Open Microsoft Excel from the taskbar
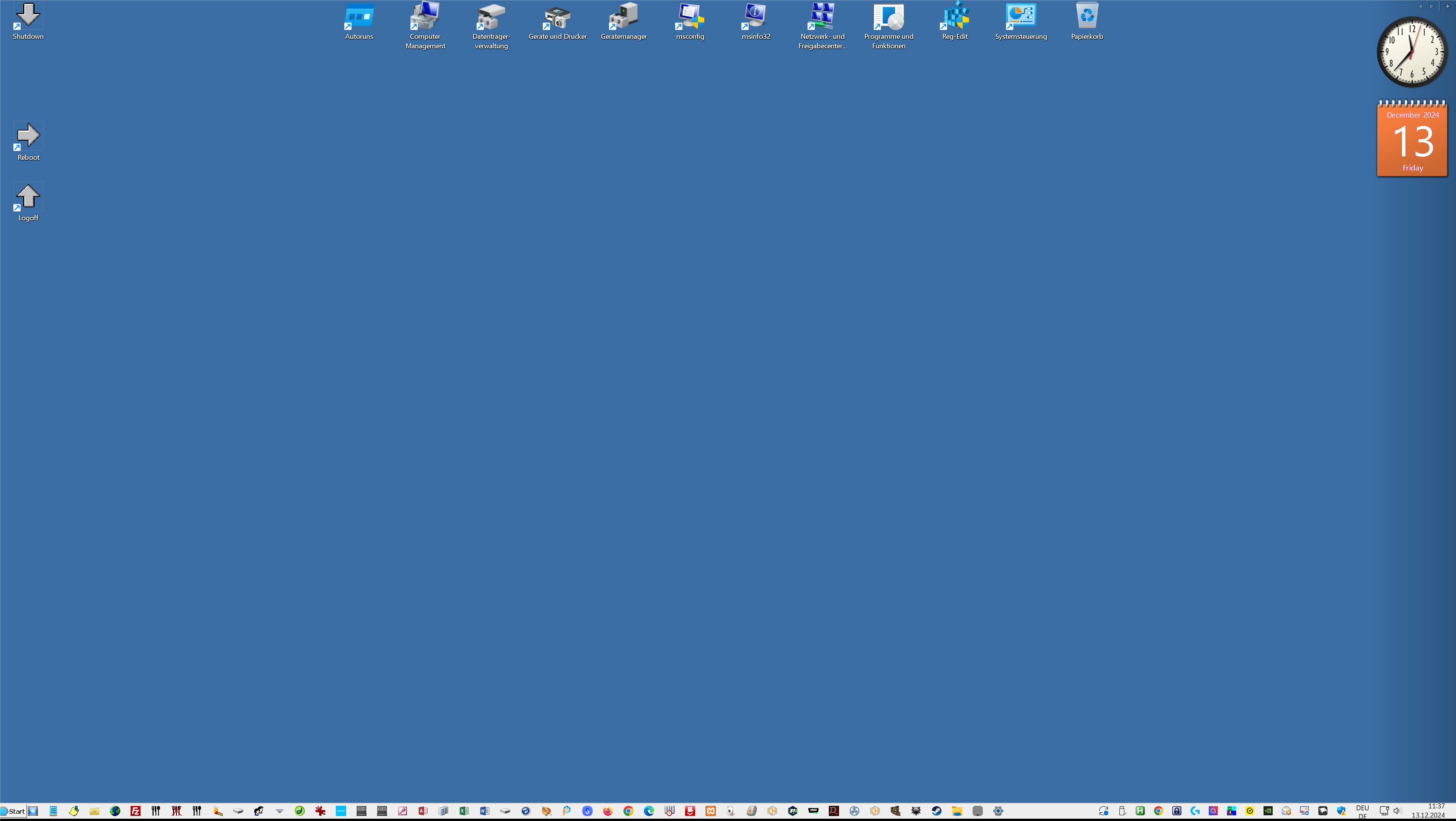 [x=464, y=811]
